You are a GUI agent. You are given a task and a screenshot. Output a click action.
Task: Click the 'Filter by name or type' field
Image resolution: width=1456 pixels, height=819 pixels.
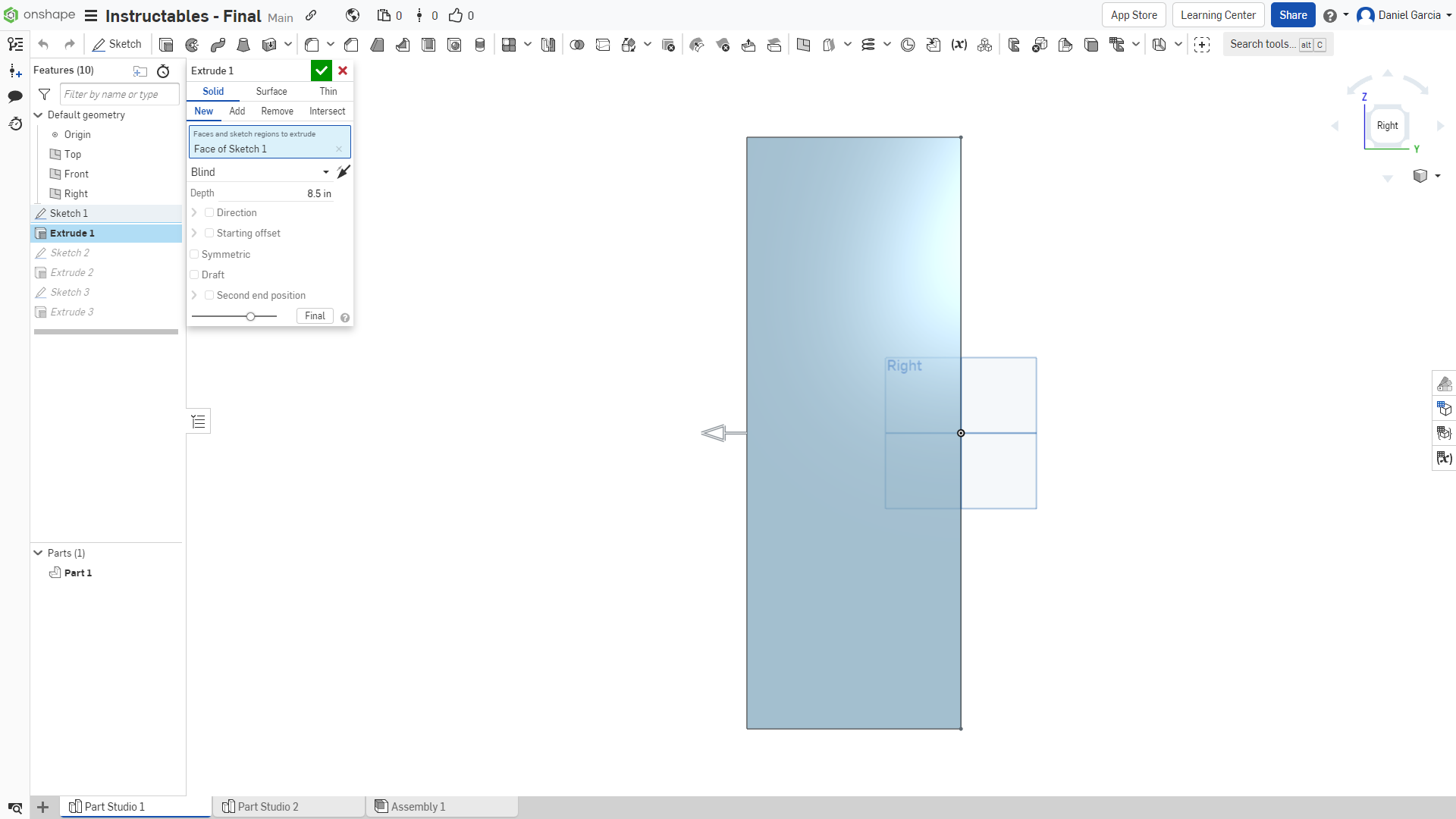tap(118, 94)
